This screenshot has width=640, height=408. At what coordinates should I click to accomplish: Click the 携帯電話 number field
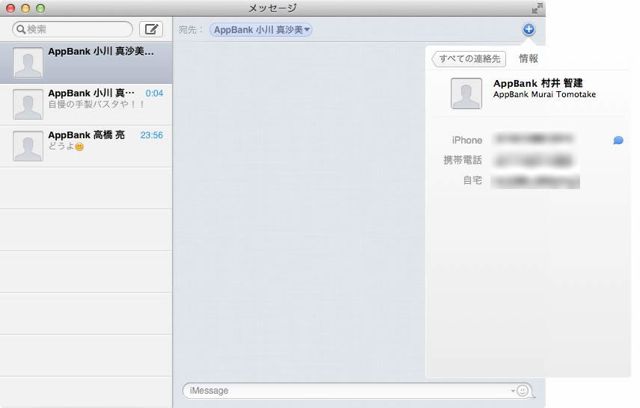click(534, 160)
